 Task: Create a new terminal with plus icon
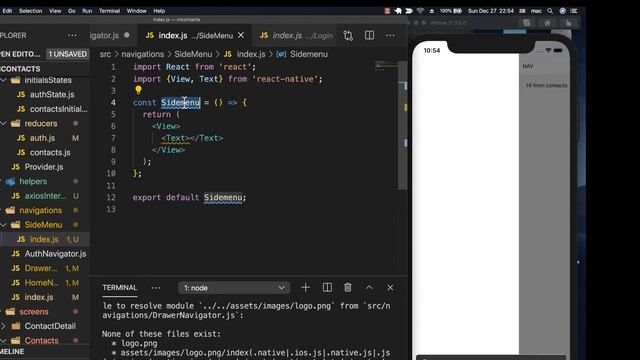[x=305, y=288]
